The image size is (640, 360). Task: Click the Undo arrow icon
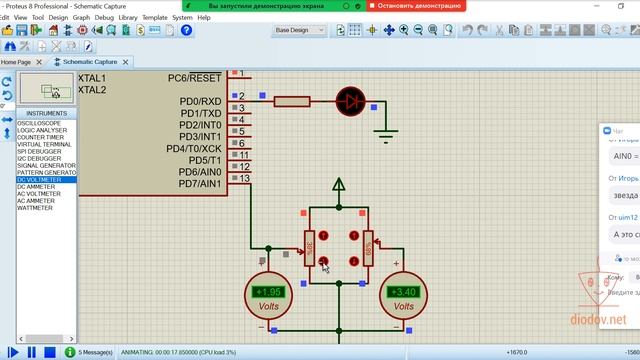pyautogui.click(x=468, y=30)
